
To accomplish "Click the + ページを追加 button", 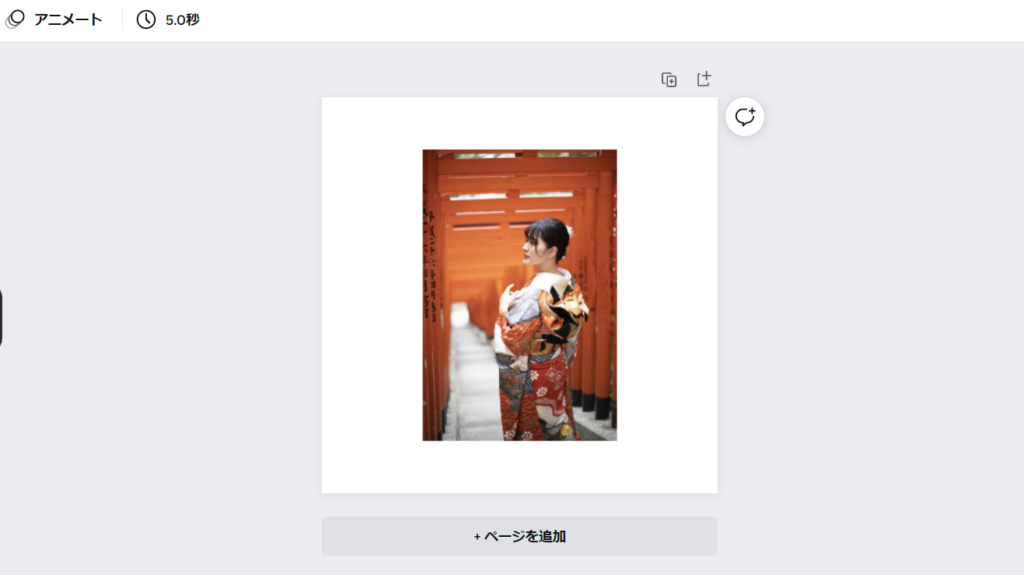I will click(x=519, y=536).
